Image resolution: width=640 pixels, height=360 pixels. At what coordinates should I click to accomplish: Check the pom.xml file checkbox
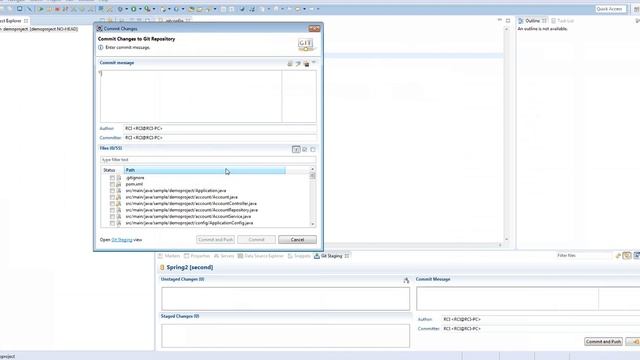pyautogui.click(x=112, y=184)
